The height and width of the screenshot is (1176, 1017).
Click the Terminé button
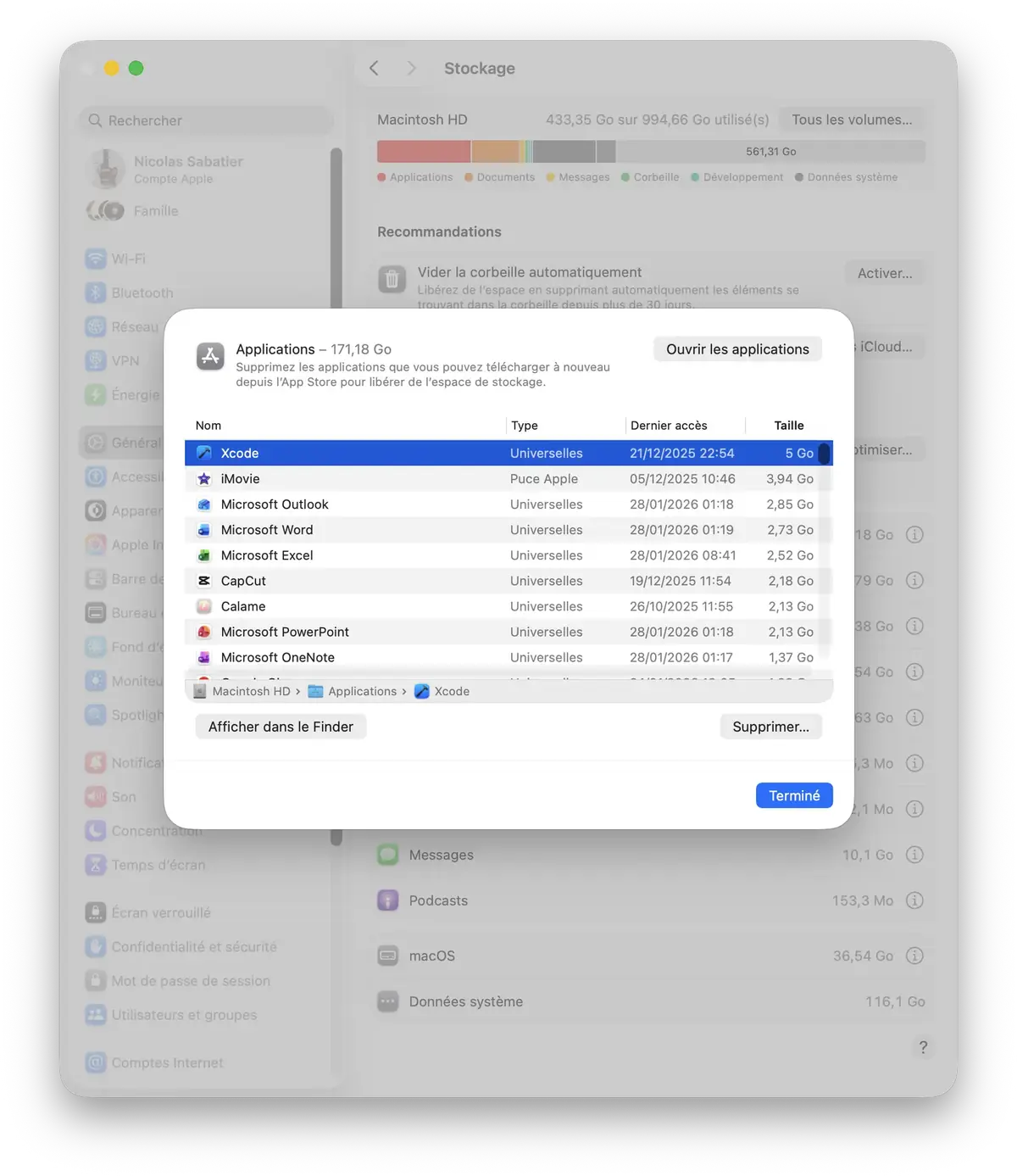pos(793,795)
